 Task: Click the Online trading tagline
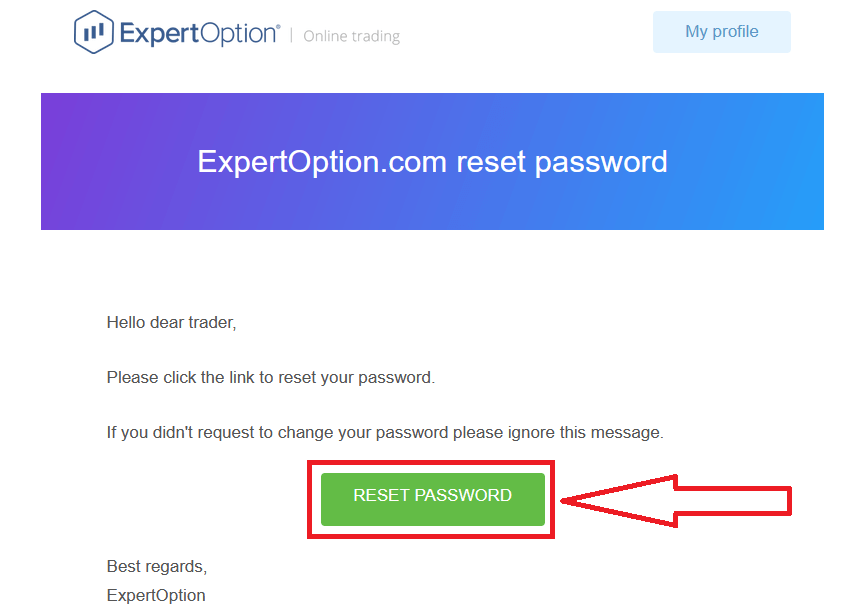pyautogui.click(x=351, y=35)
